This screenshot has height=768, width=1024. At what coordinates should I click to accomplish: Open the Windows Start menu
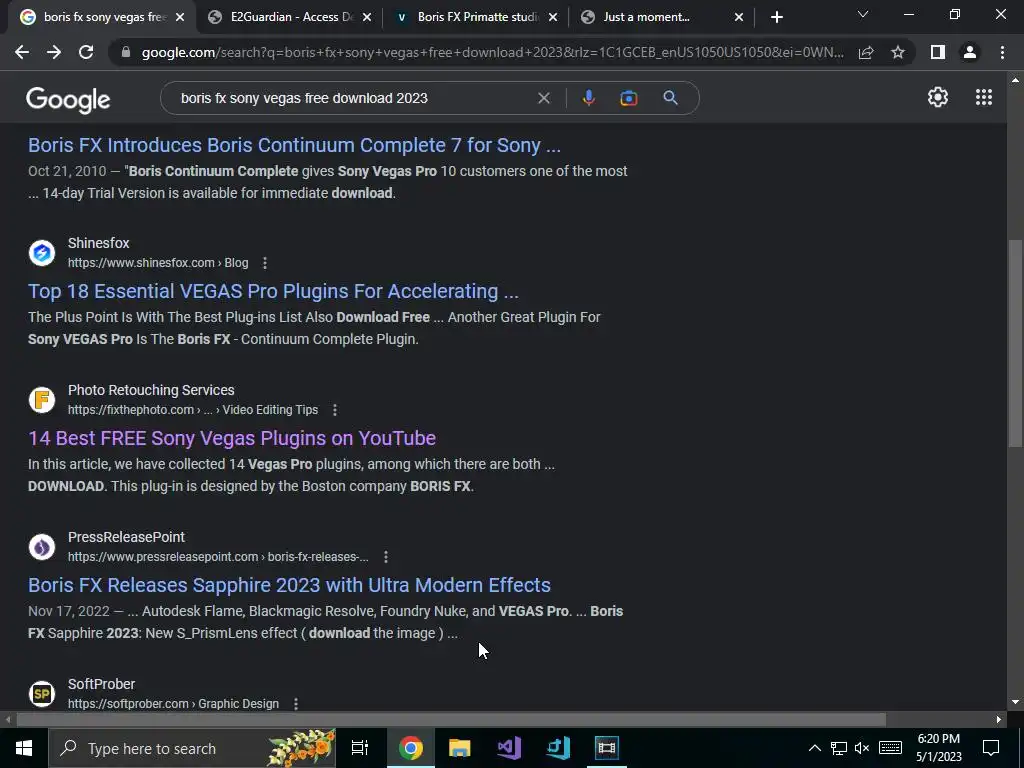[x=24, y=748]
